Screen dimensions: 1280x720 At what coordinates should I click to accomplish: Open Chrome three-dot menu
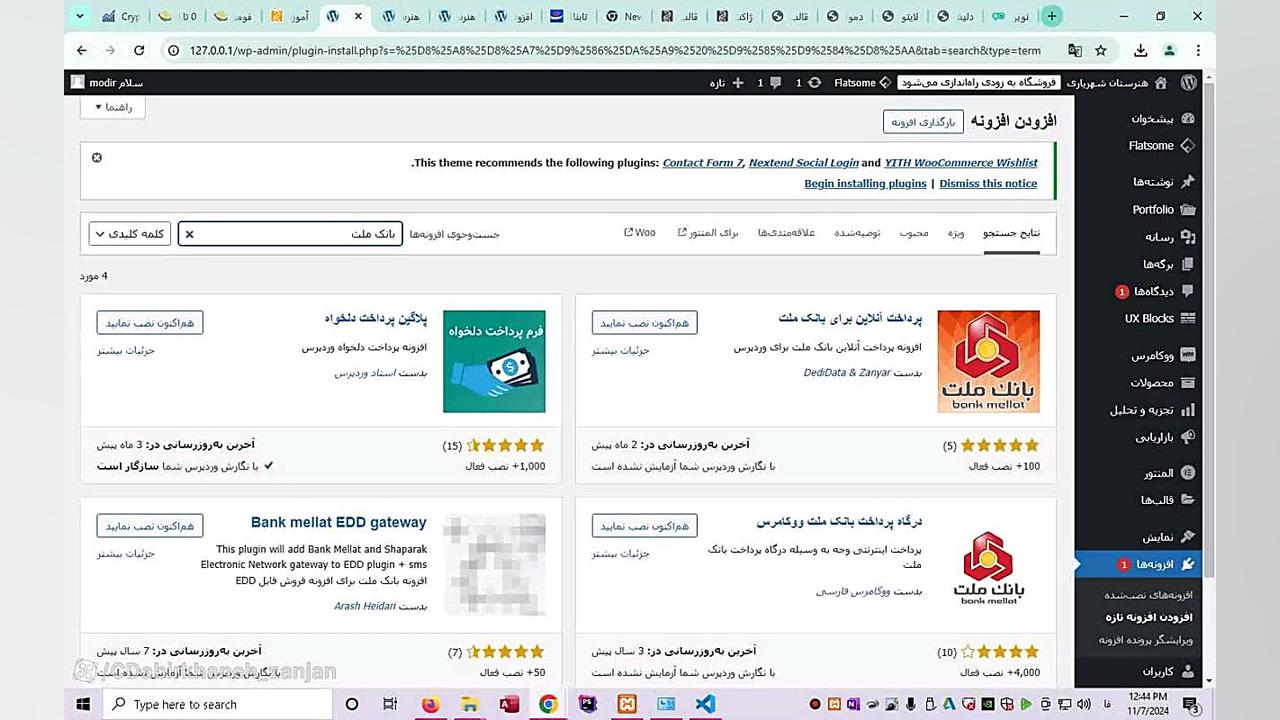(1197, 50)
